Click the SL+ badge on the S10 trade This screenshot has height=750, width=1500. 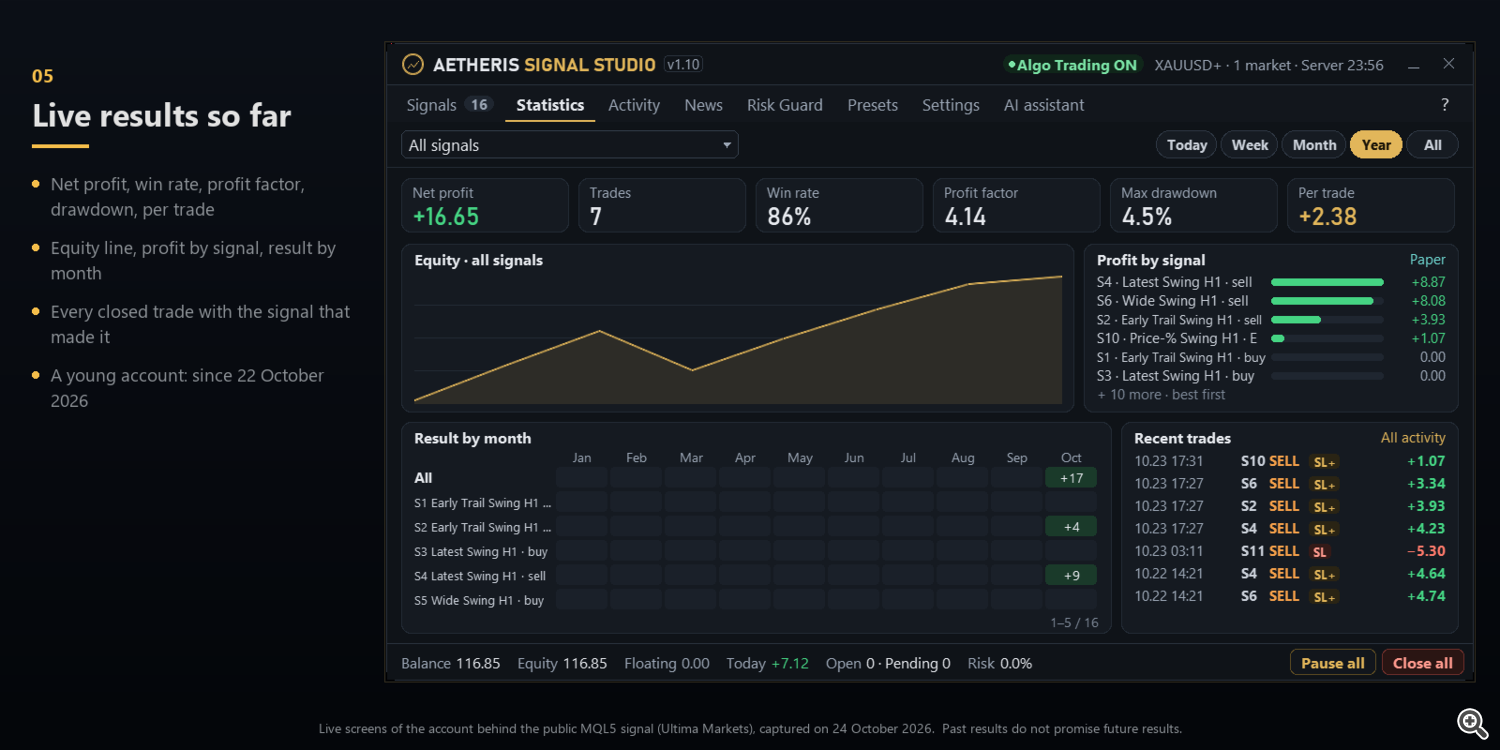tap(1324, 462)
